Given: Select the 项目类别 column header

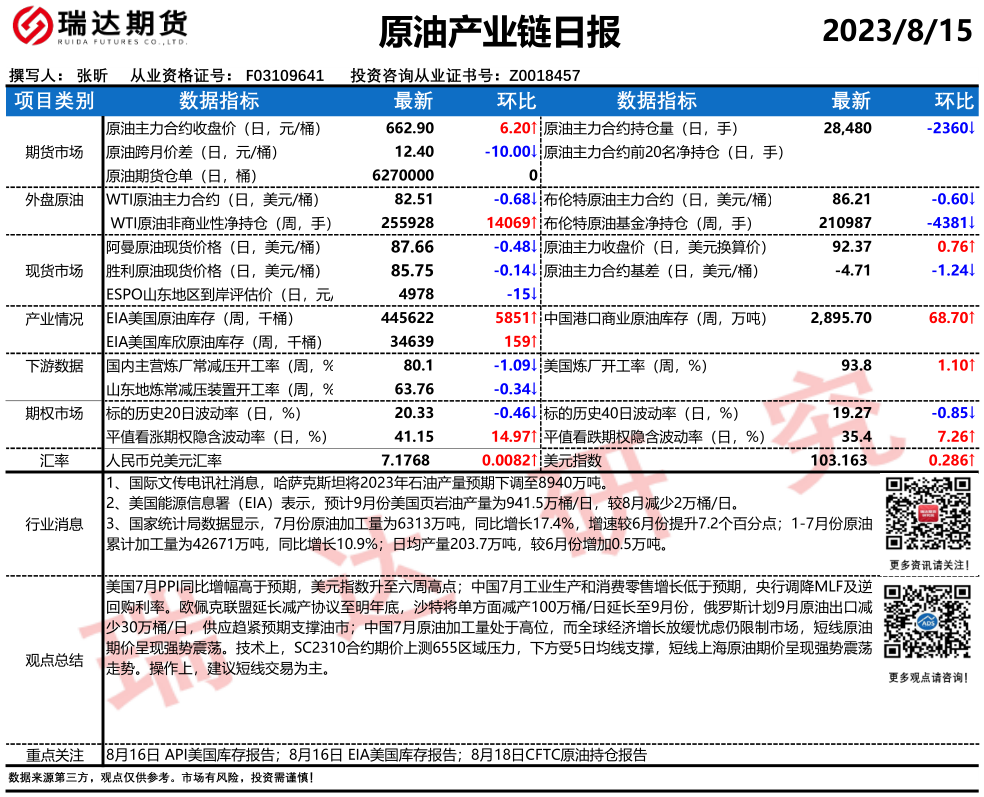Looking at the screenshot, I should click(x=54, y=101).
